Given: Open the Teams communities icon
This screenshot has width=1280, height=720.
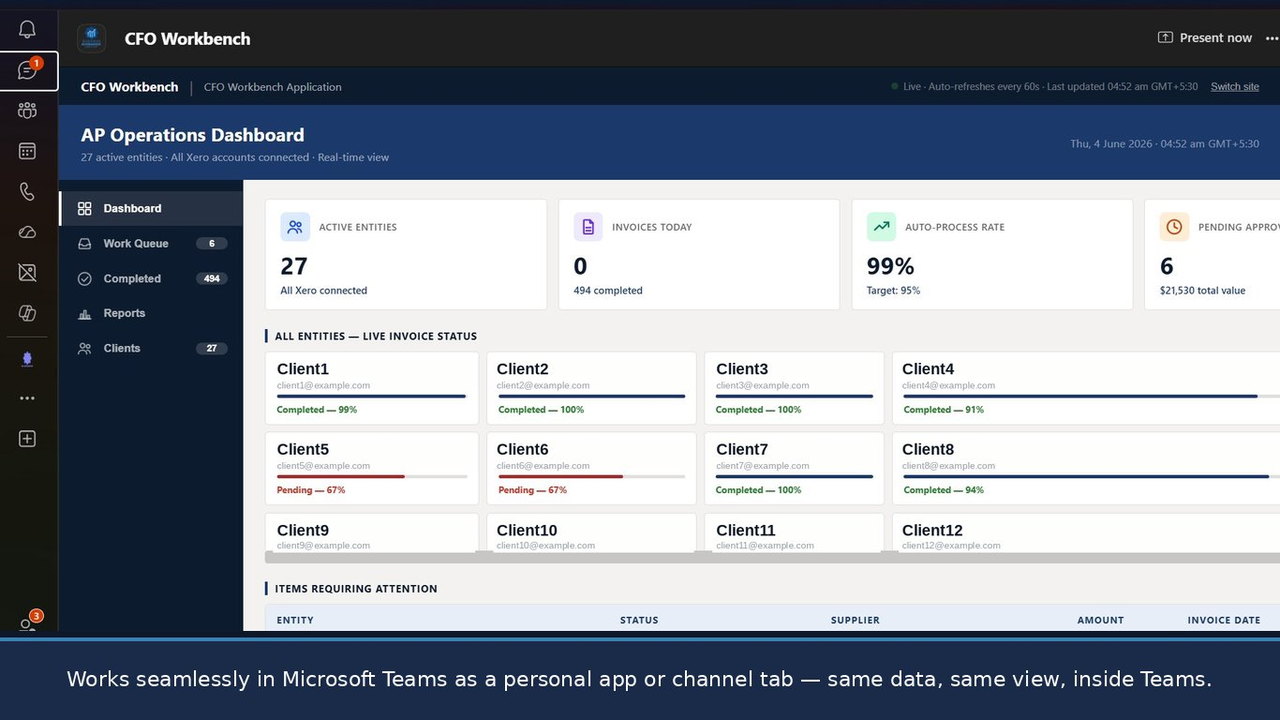Looking at the screenshot, I should click(x=27, y=111).
